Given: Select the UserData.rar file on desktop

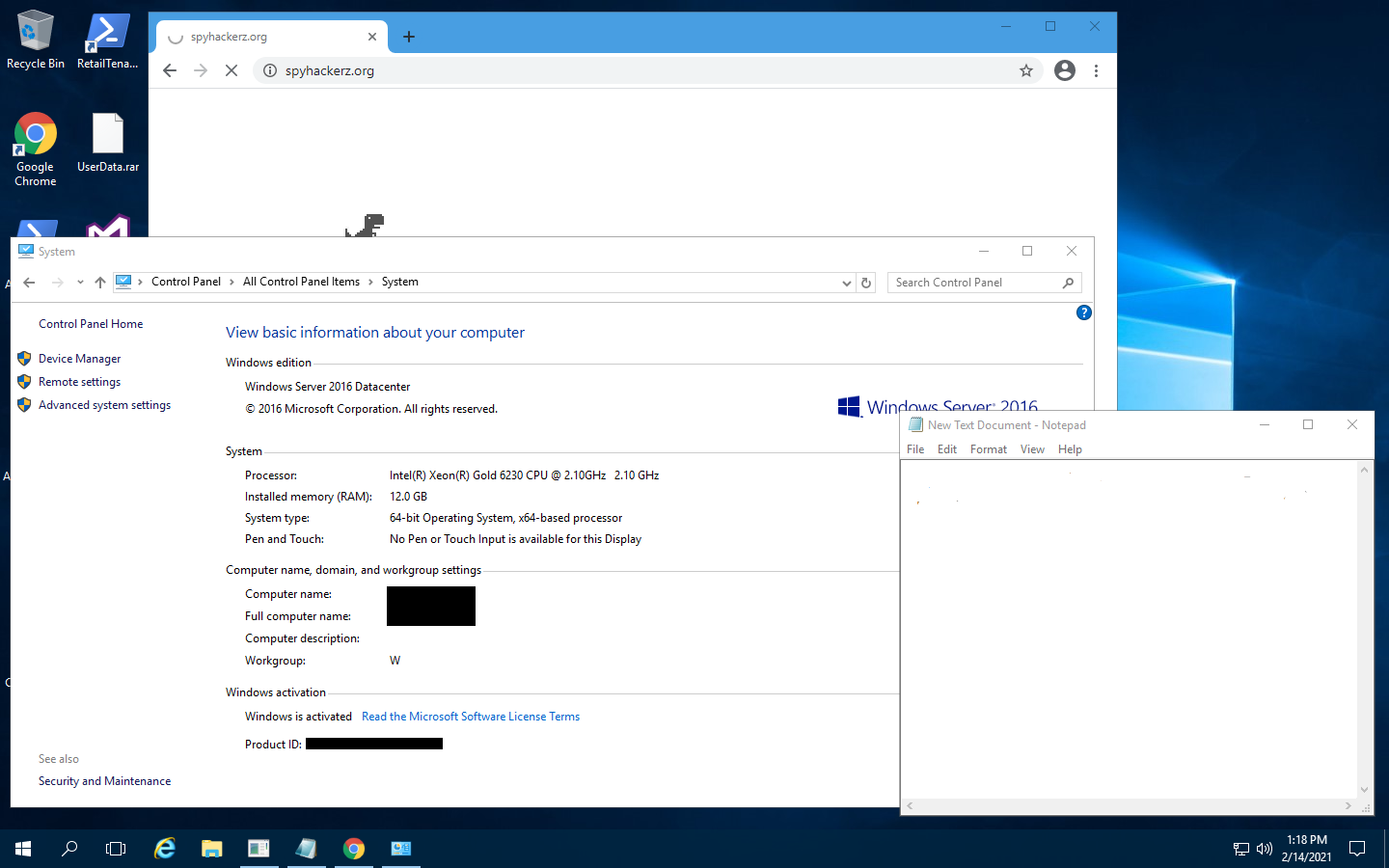Looking at the screenshot, I should tap(108, 143).
